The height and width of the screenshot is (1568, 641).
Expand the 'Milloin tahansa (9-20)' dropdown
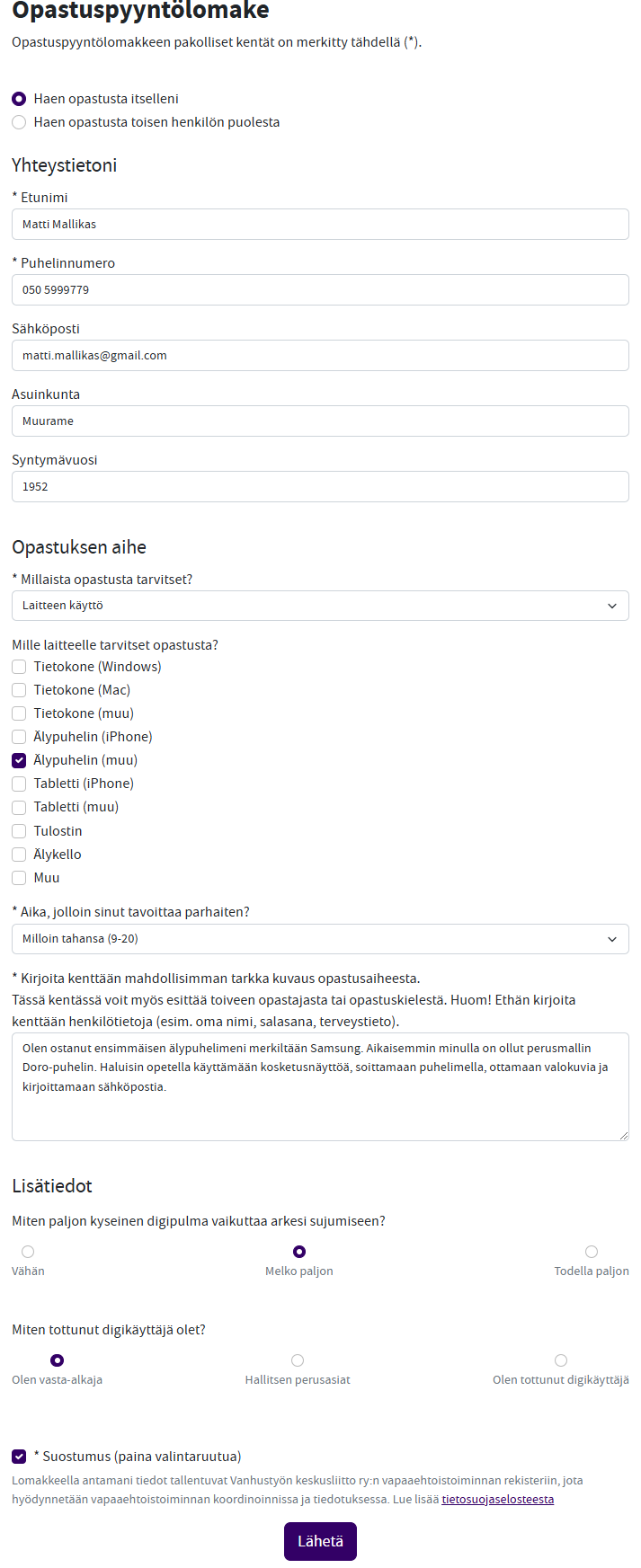click(320, 939)
